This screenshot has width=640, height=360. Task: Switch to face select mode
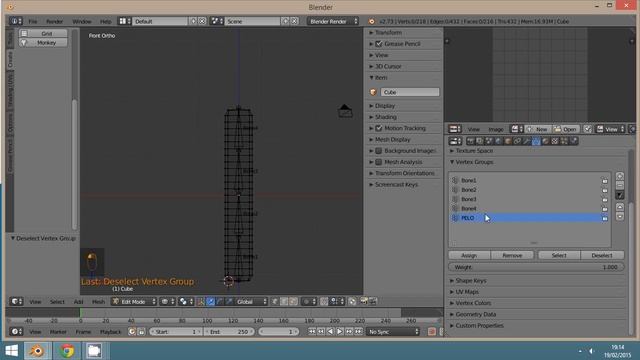293,302
